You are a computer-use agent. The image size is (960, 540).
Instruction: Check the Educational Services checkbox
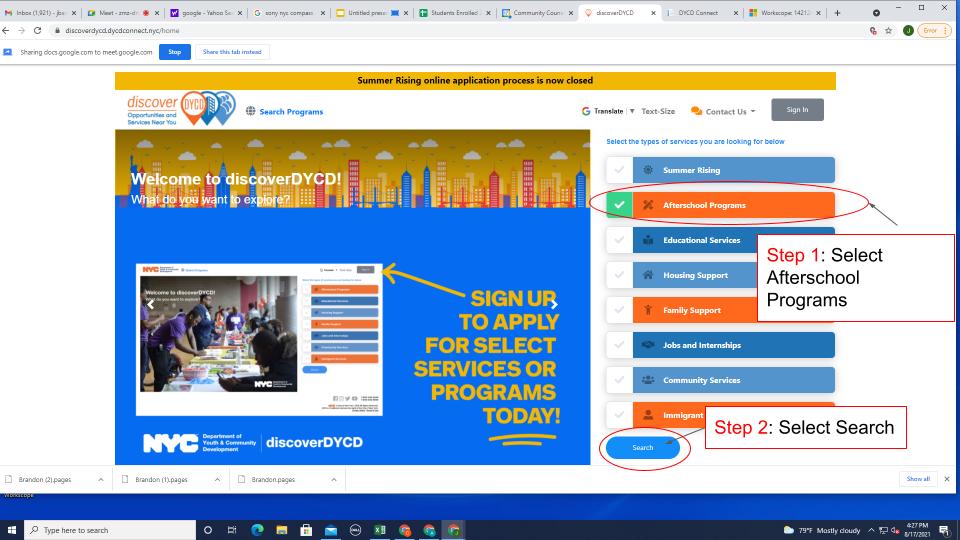pos(619,240)
